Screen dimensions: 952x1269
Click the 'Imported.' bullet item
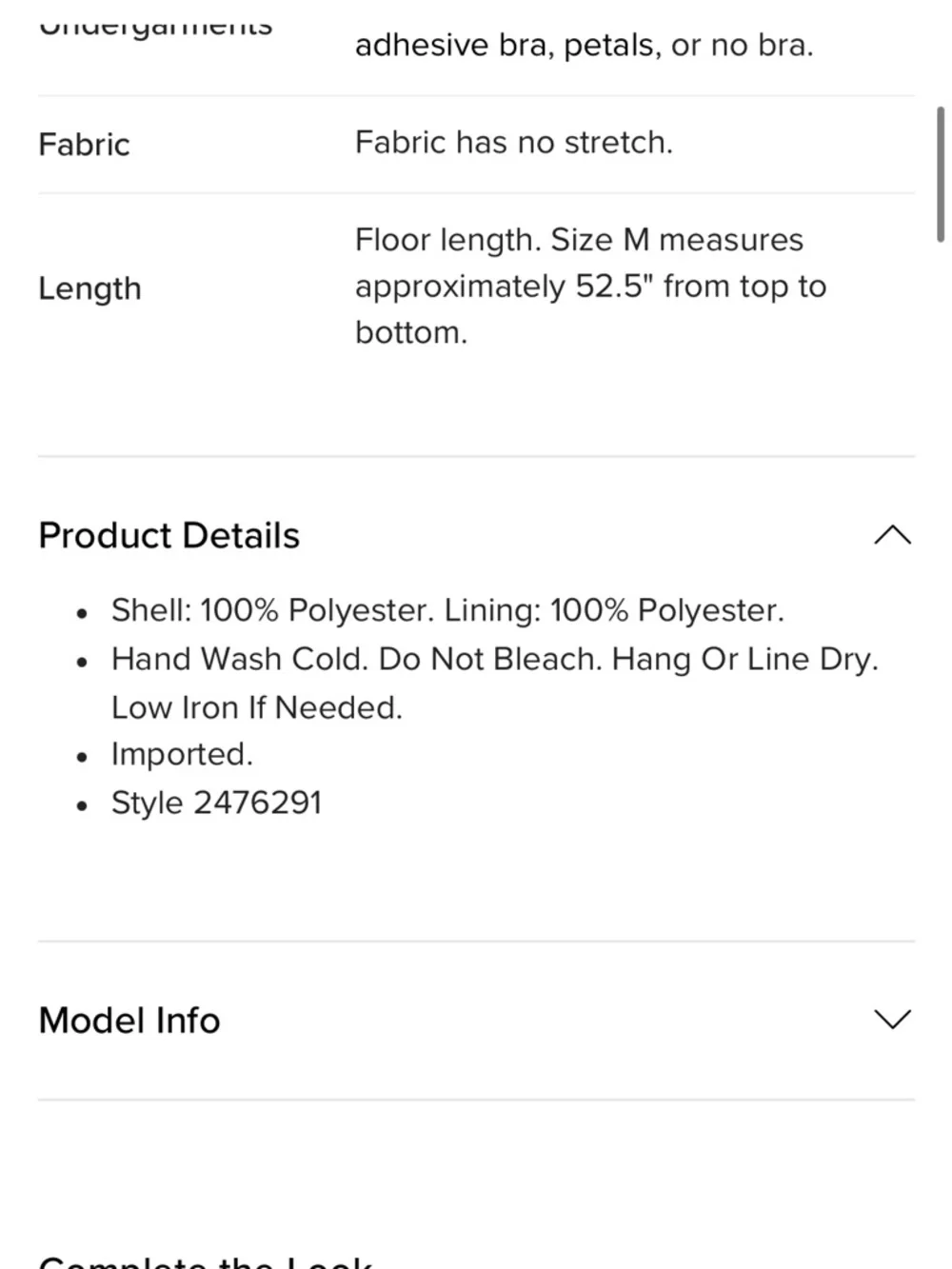[182, 754]
